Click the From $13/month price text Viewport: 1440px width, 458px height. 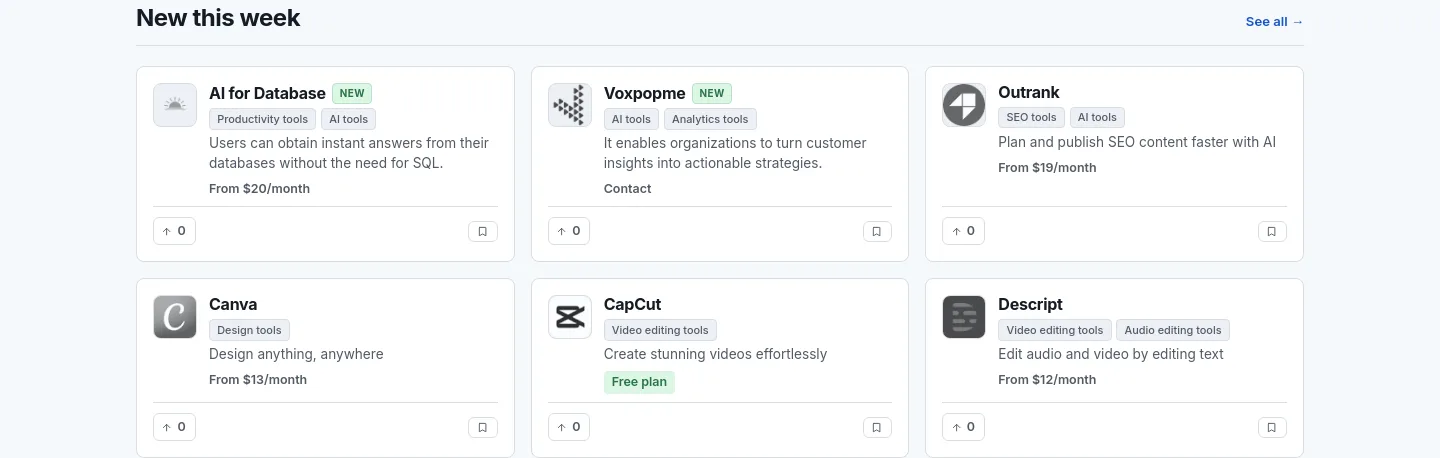coord(258,380)
